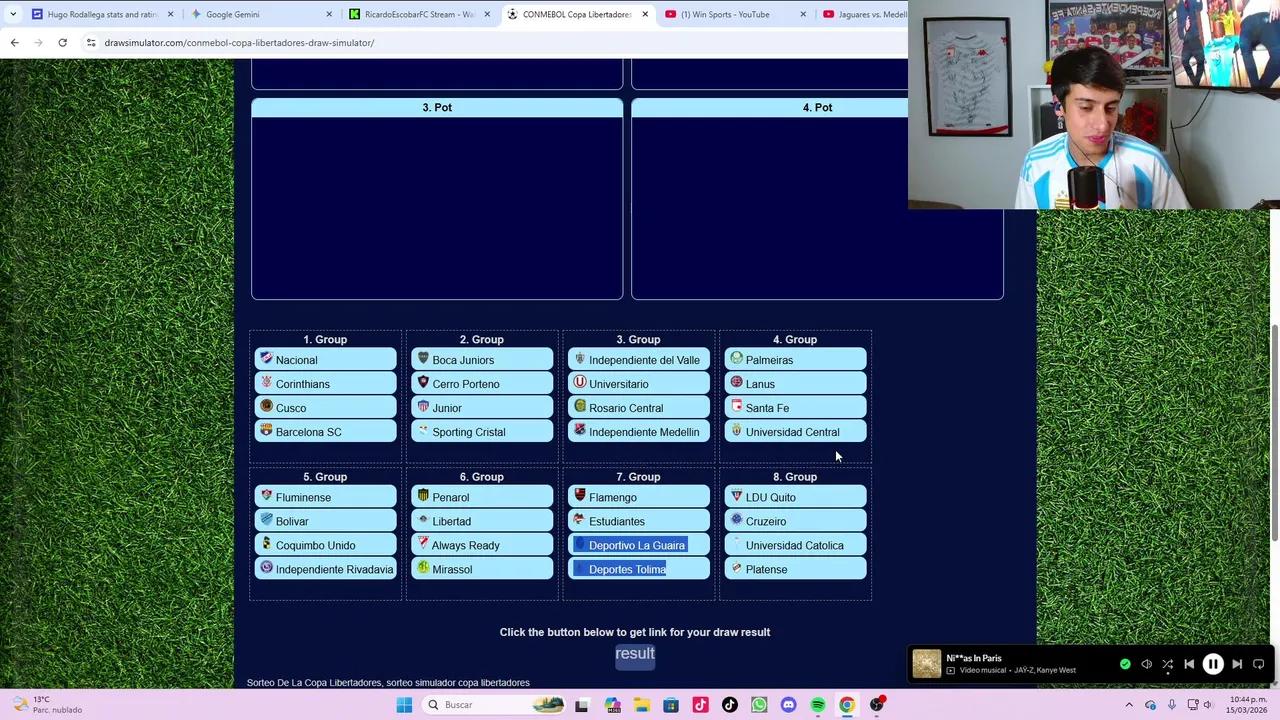Select Lanus in Group 4
The width and height of the screenshot is (1280, 720).
[x=795, y=384]
